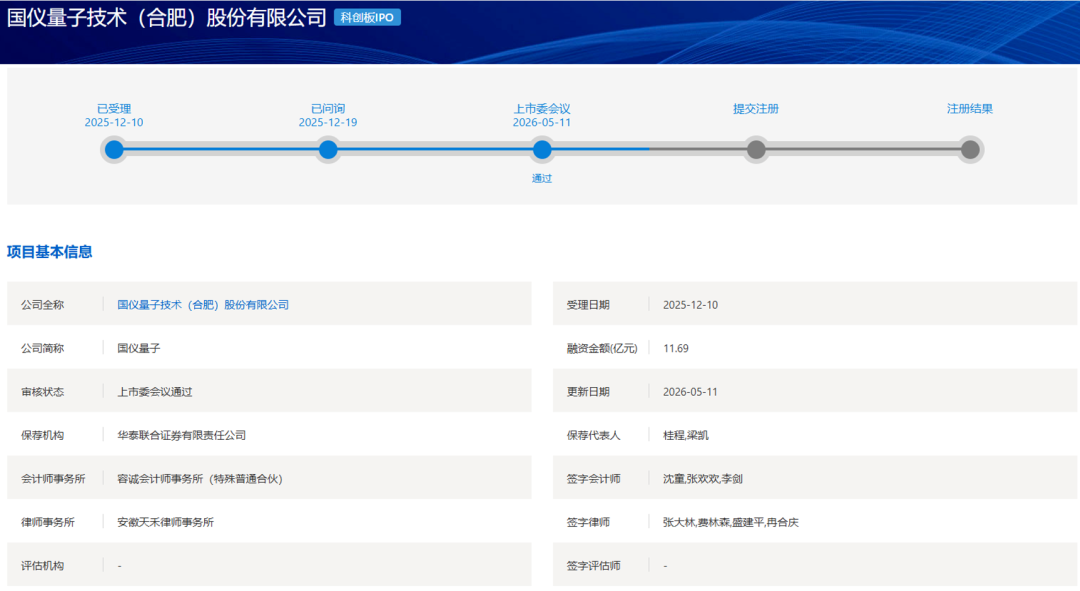Click the 上市委会议通过 status value
The image size is (1080, 591).
154,392
